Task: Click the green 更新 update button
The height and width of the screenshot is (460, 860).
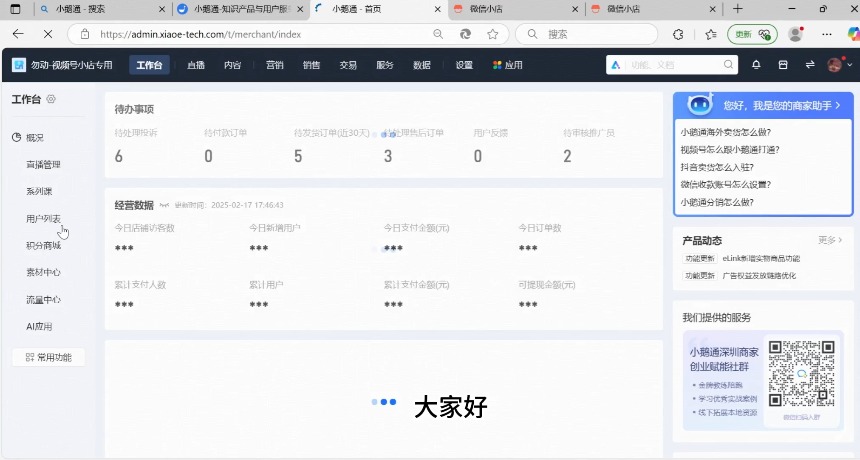Action: coord(752,34)
